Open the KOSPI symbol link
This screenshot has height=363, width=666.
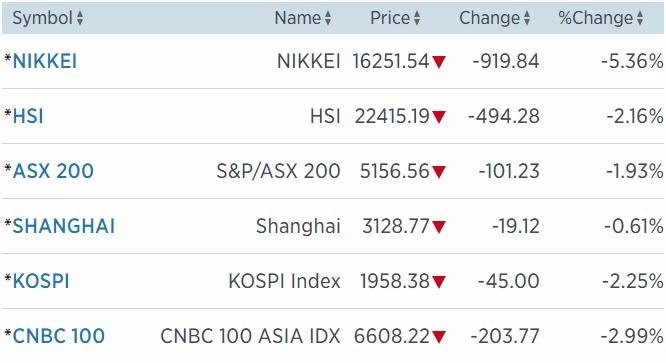[41, 281]
